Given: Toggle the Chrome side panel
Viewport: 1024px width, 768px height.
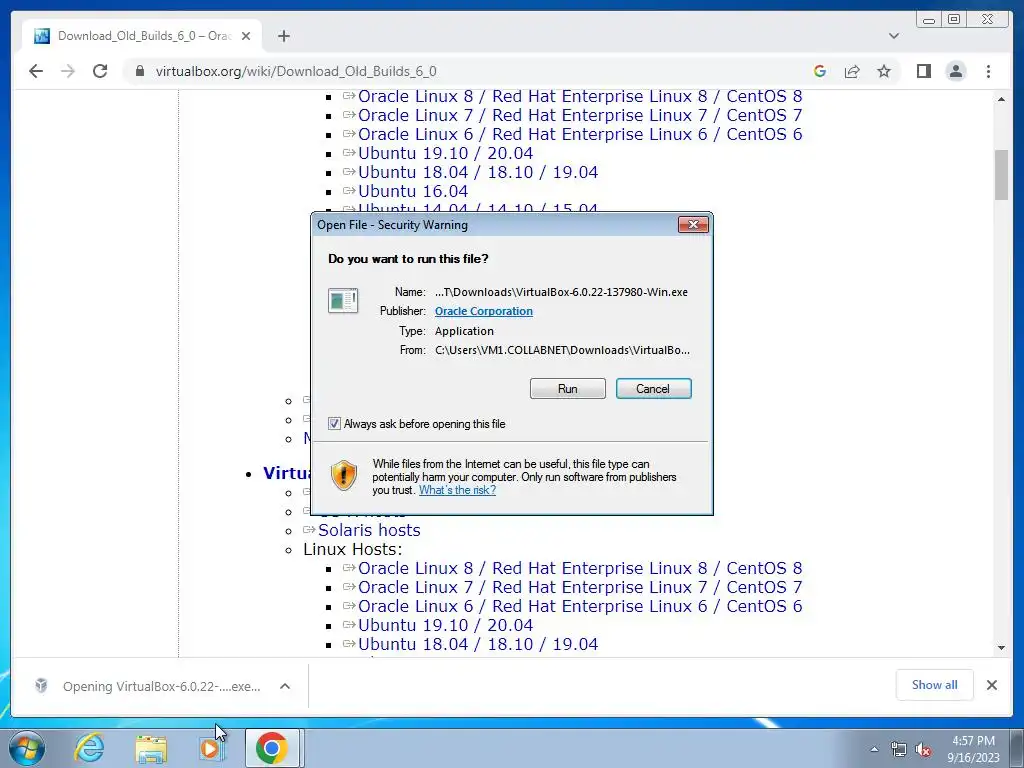Looking at the screenshot, I should [x=923, y=71].
